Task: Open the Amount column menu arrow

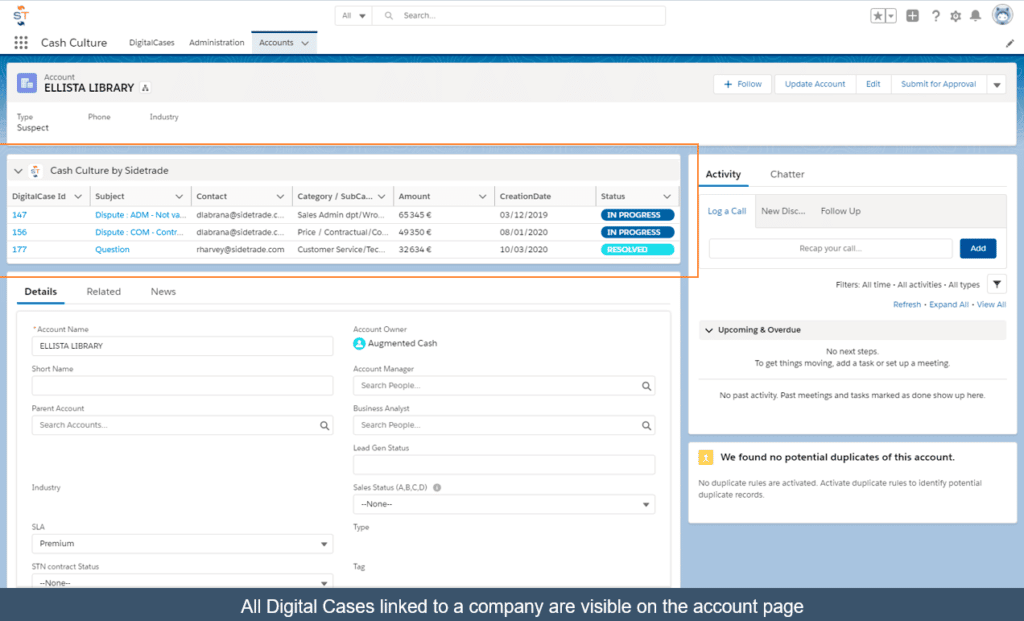Action: pyautogui.click(x=483, y=197)
